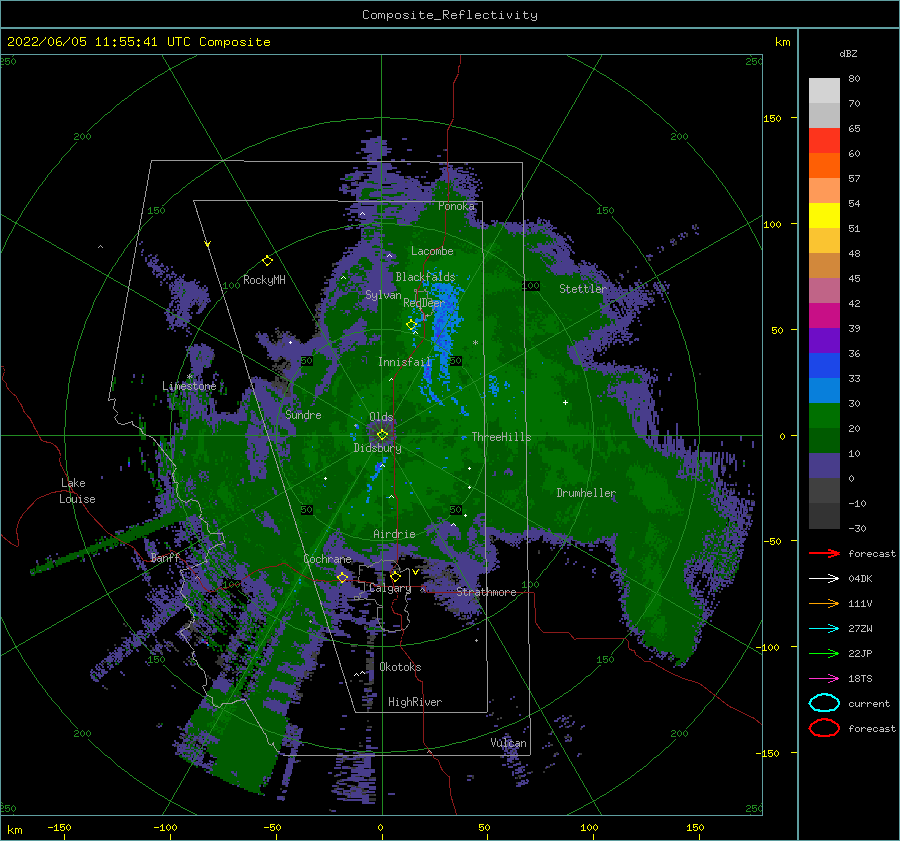Select the orange 111V arrow icon

pyautogui.click(x=824, y=603)
